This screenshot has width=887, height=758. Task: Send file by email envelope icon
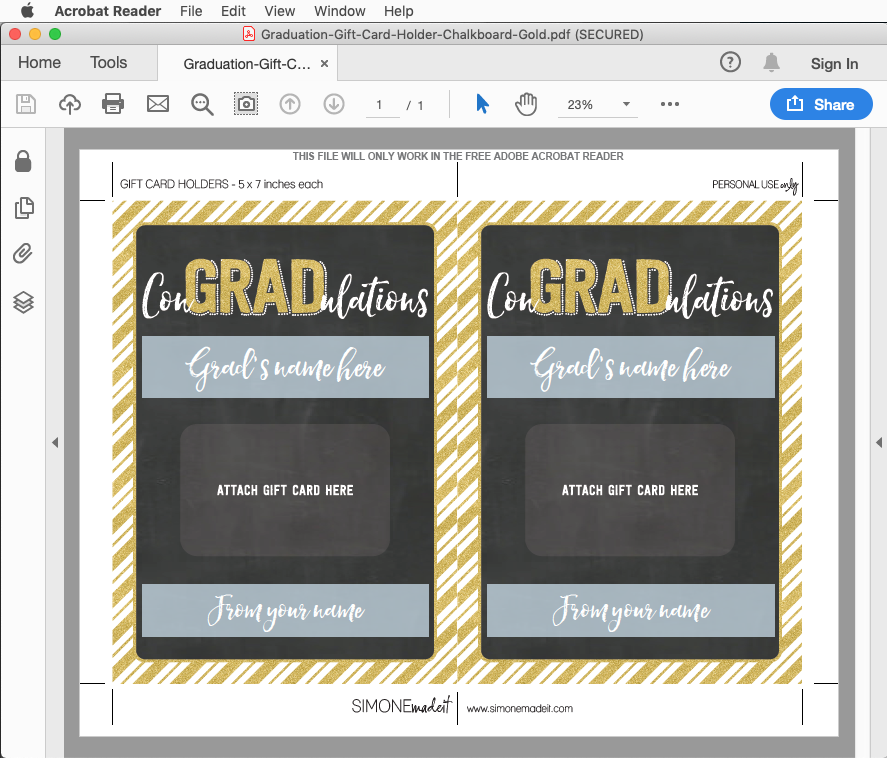tap(158, 104)
